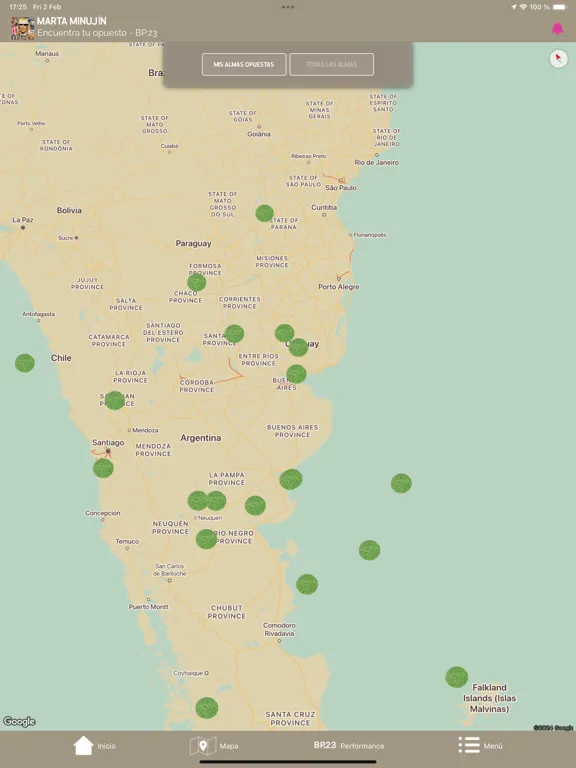
Task: Tap the Córdoba Province label
Action: click(196, 386)
